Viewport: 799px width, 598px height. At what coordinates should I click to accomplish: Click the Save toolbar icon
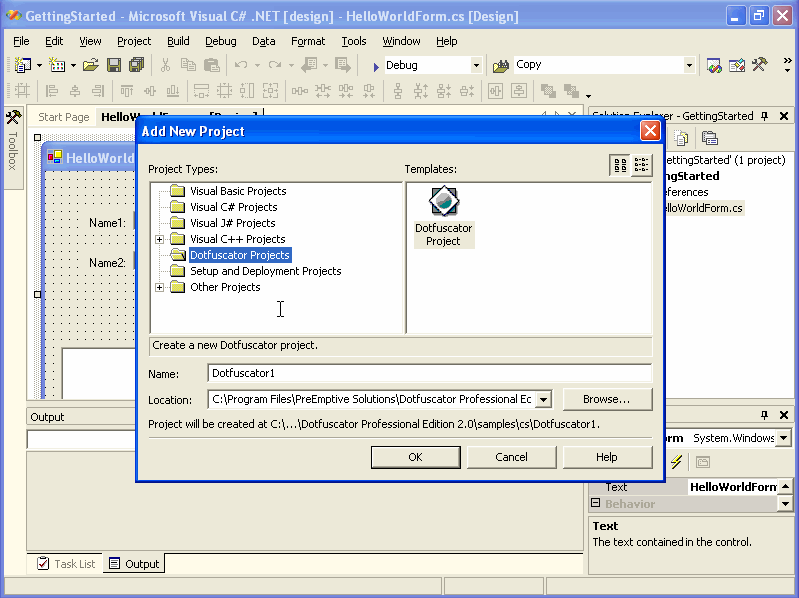(114, 65)
